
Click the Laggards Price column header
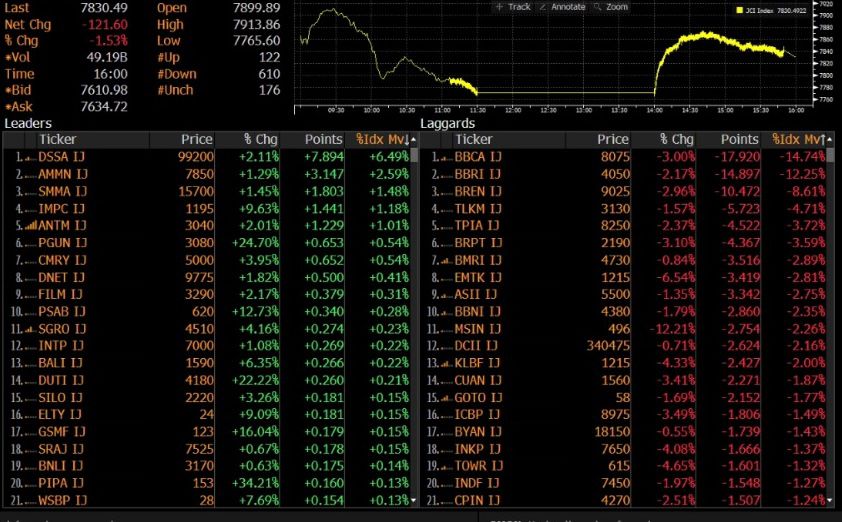point(613,140)
